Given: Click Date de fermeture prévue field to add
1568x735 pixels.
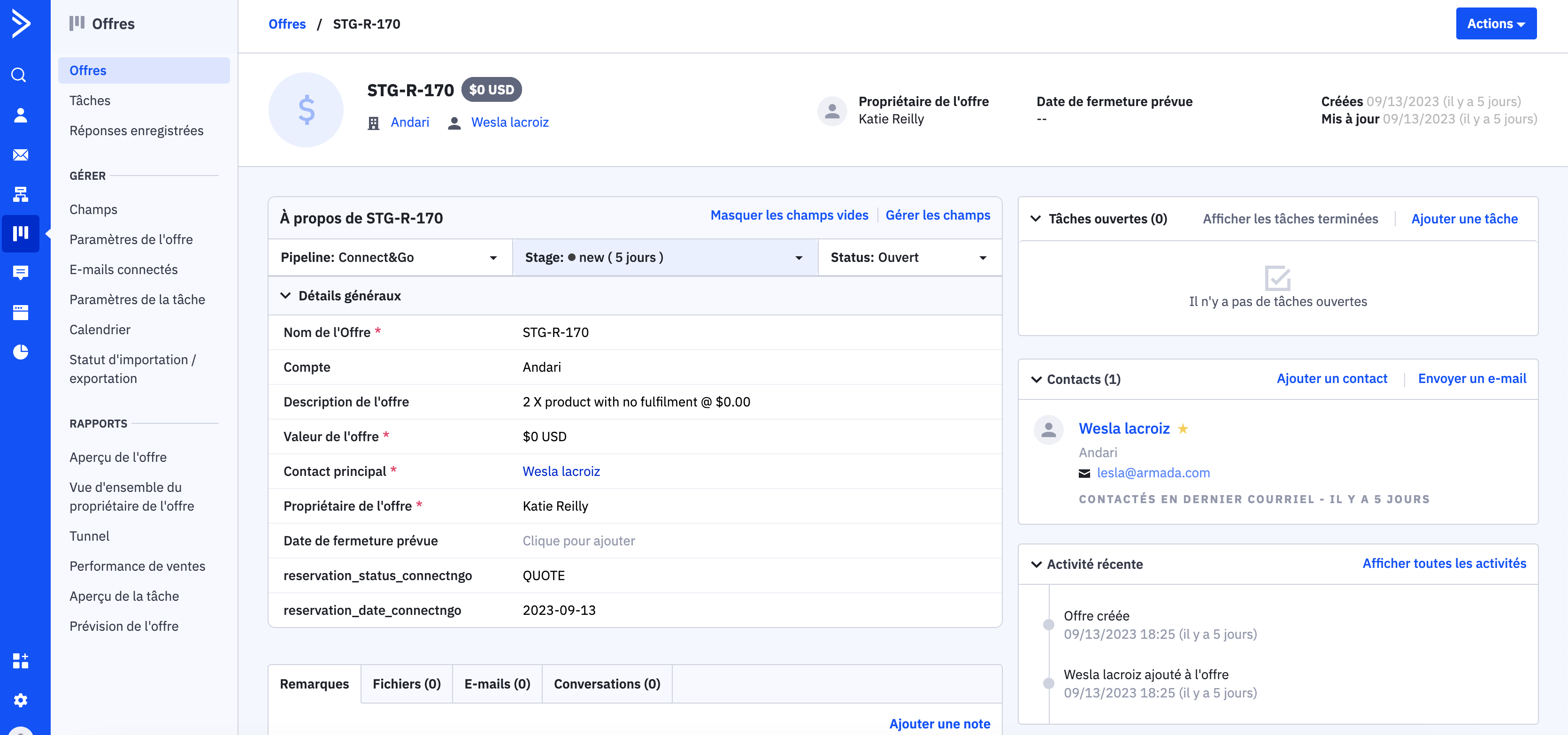Looking at the screenshot, I should (578, 541).
